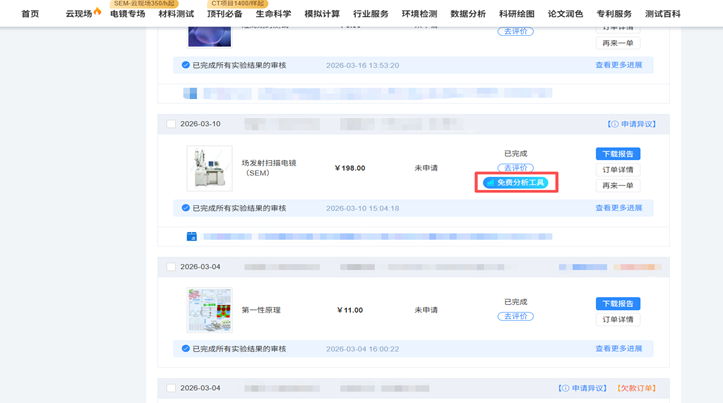Screen dimensions: 723x403
Task: Expand 查看更多进展 on the 2026-03-16 order
Action: point(619,65)
